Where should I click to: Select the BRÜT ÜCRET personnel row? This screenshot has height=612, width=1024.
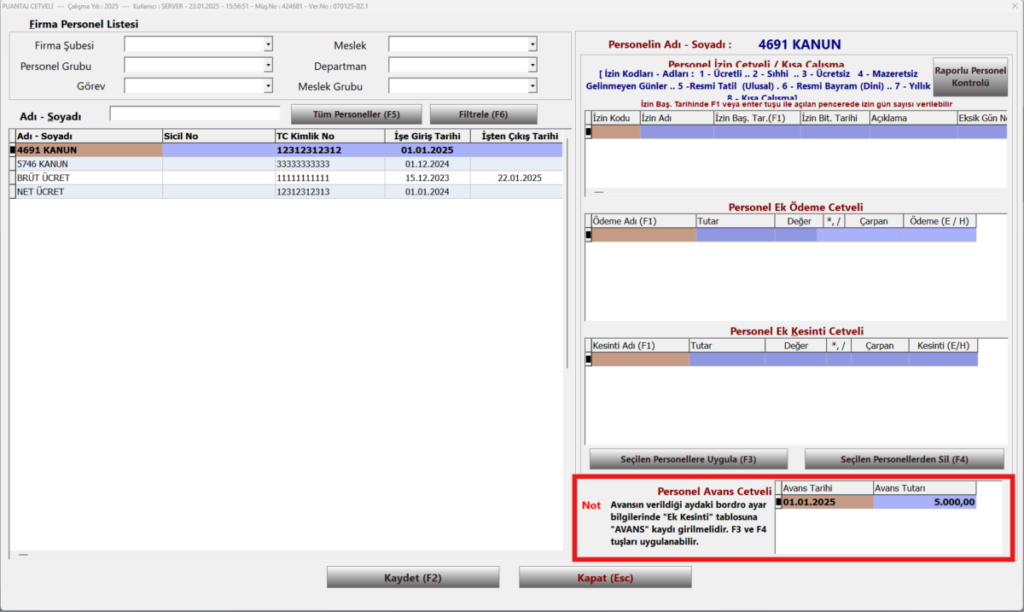click(286, 178)
